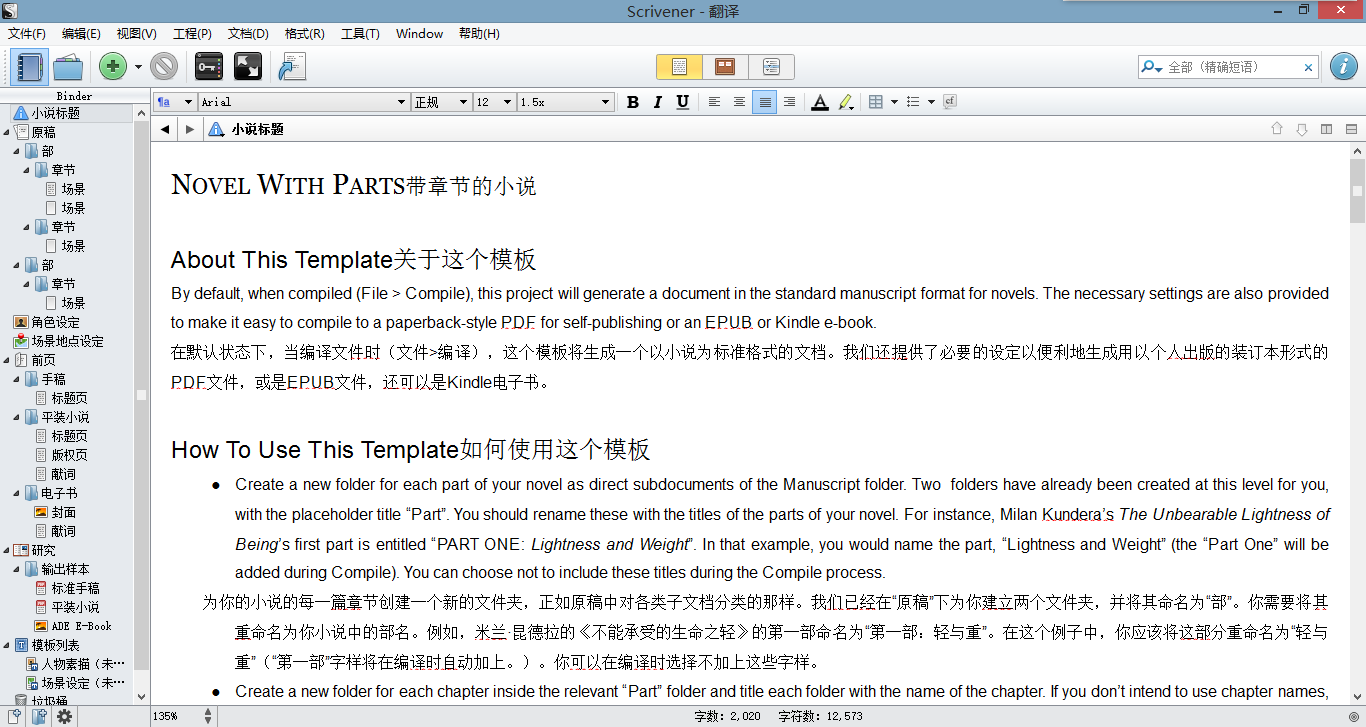Enter full screen composition mode icon
This screenshot has height=727, width=1366.
(x=247, y=67)
